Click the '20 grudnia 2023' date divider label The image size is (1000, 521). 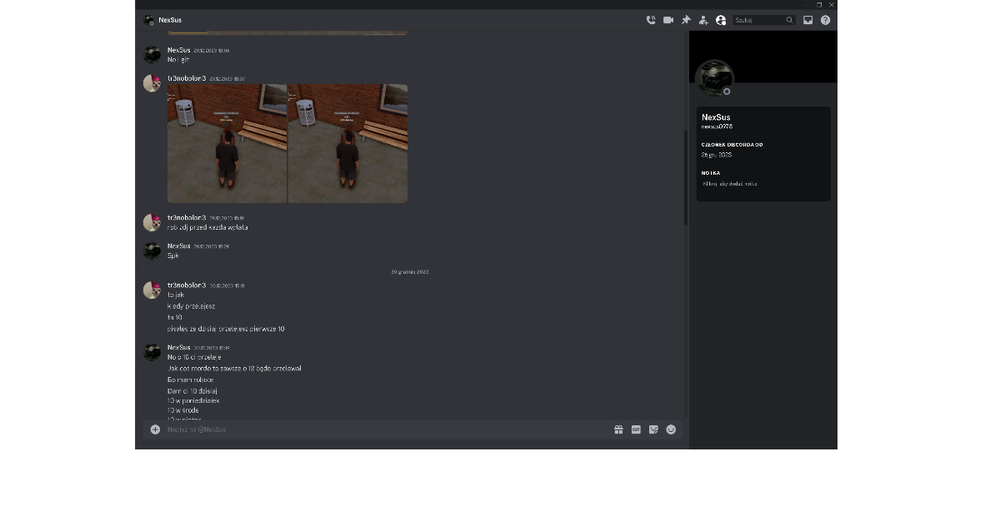[409, 272]
